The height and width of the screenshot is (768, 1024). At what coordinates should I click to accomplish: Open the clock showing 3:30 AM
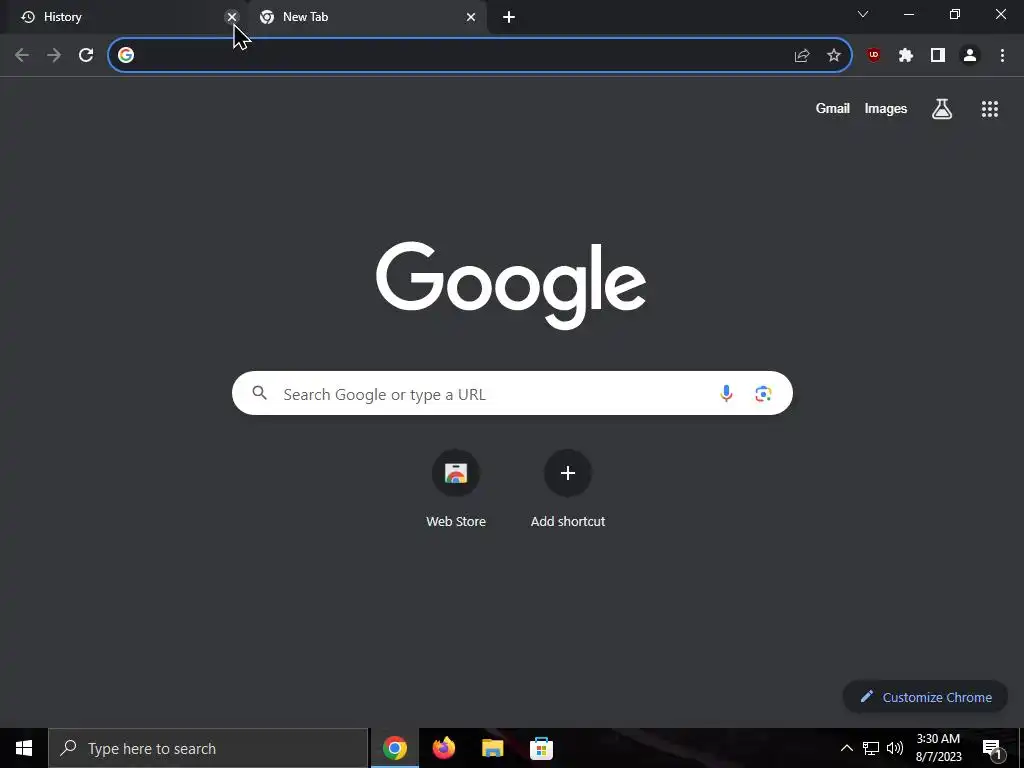938,748
